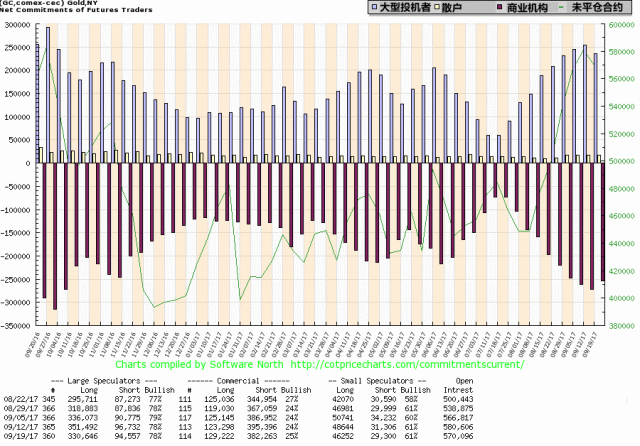Click the 600000 right axis label
The image size is (640, 446).
point(622,25)
